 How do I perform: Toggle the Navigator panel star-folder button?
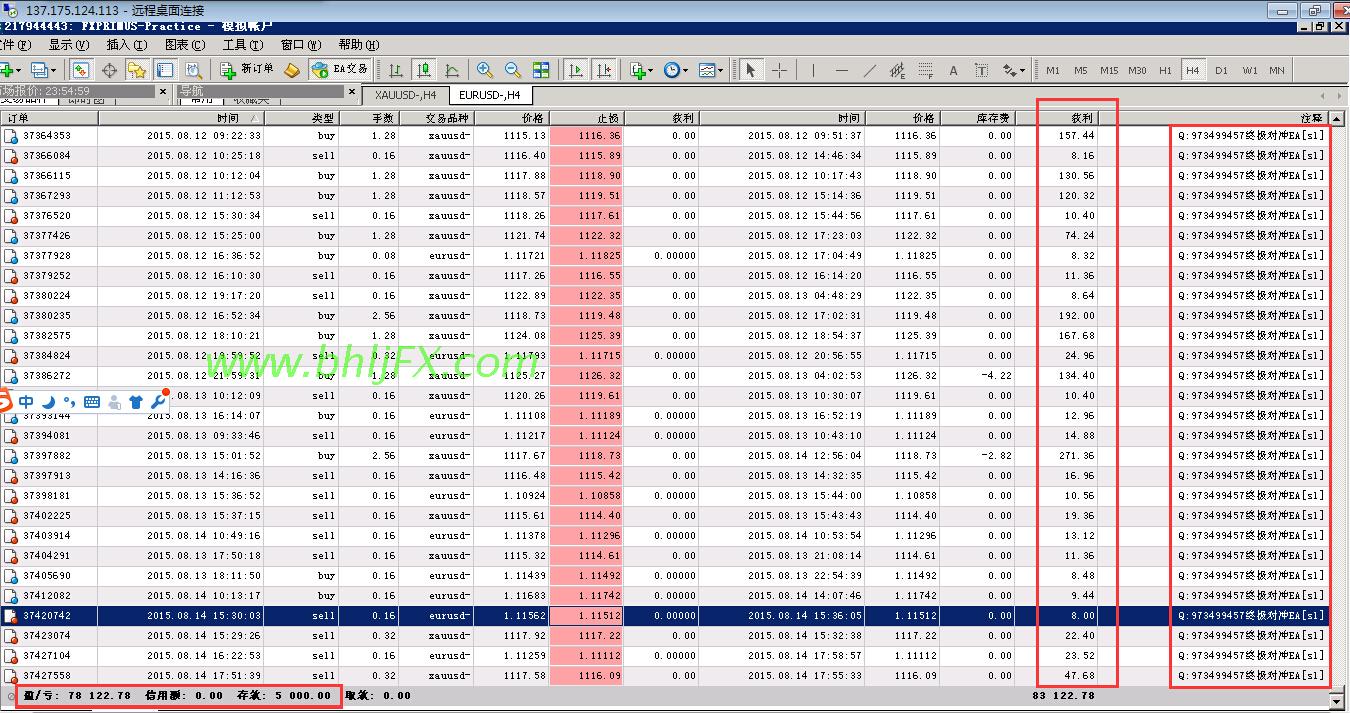[137, 70]
